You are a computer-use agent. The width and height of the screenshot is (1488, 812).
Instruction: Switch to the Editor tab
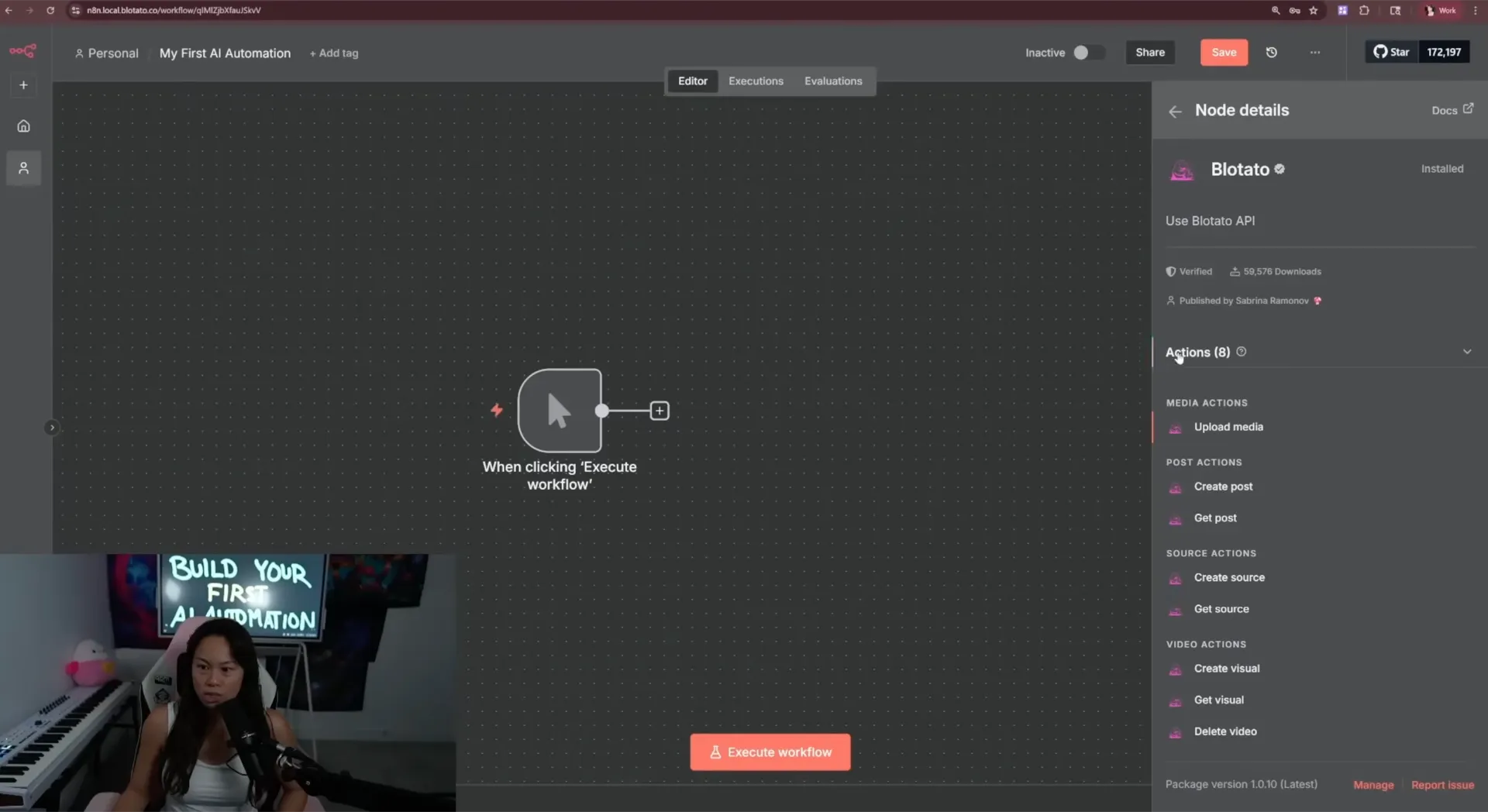pos(692,81)
